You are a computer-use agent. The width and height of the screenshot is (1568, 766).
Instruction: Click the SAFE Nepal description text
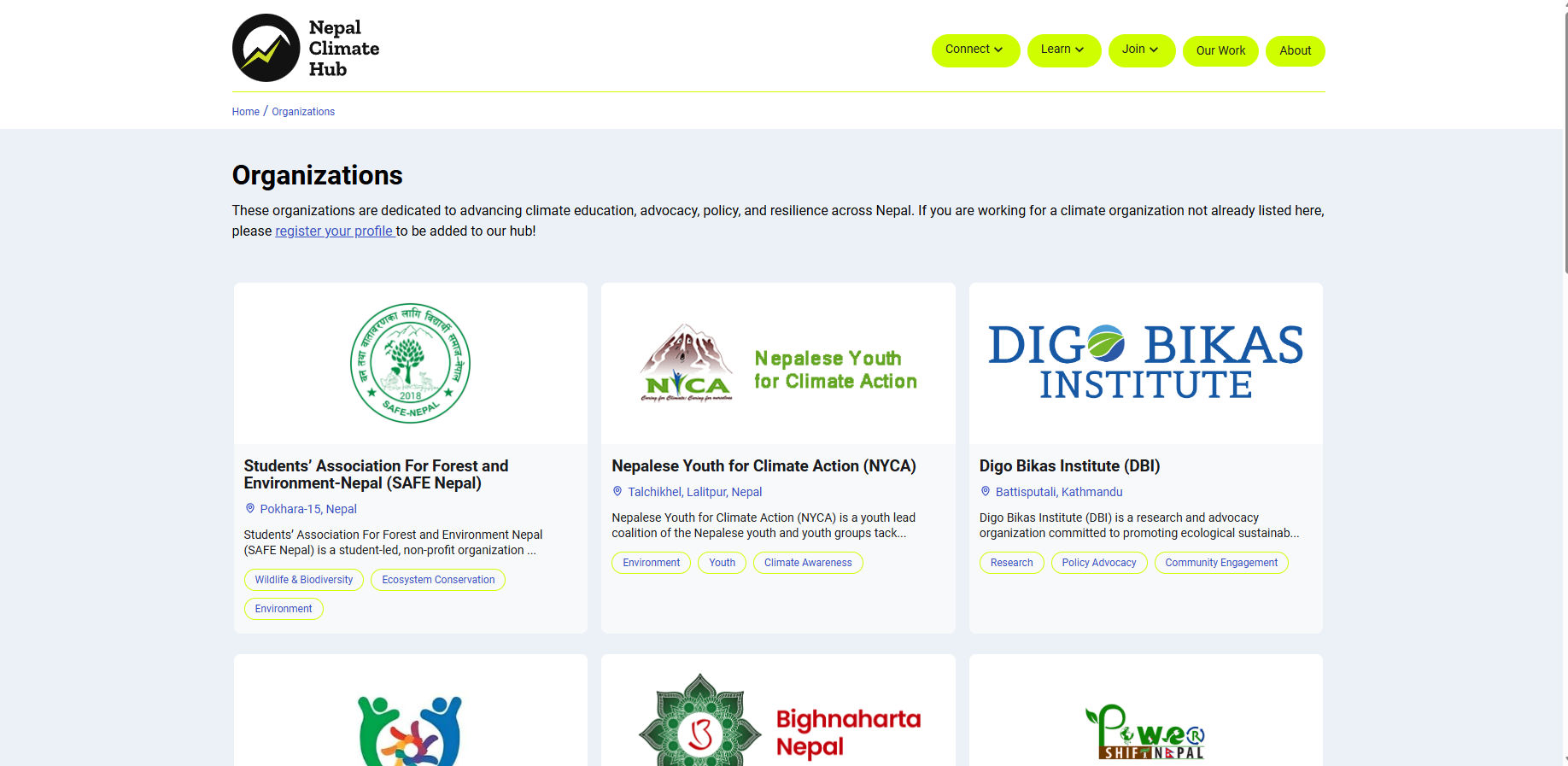coord(393,542)
